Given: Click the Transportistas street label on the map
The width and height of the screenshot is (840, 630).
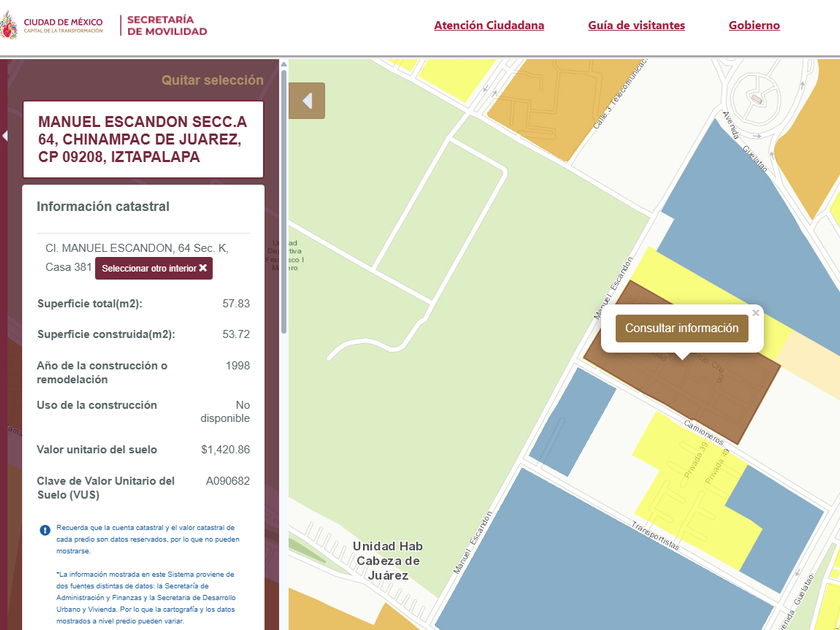Looking at the screenshot, I should (x=655, y=536).
